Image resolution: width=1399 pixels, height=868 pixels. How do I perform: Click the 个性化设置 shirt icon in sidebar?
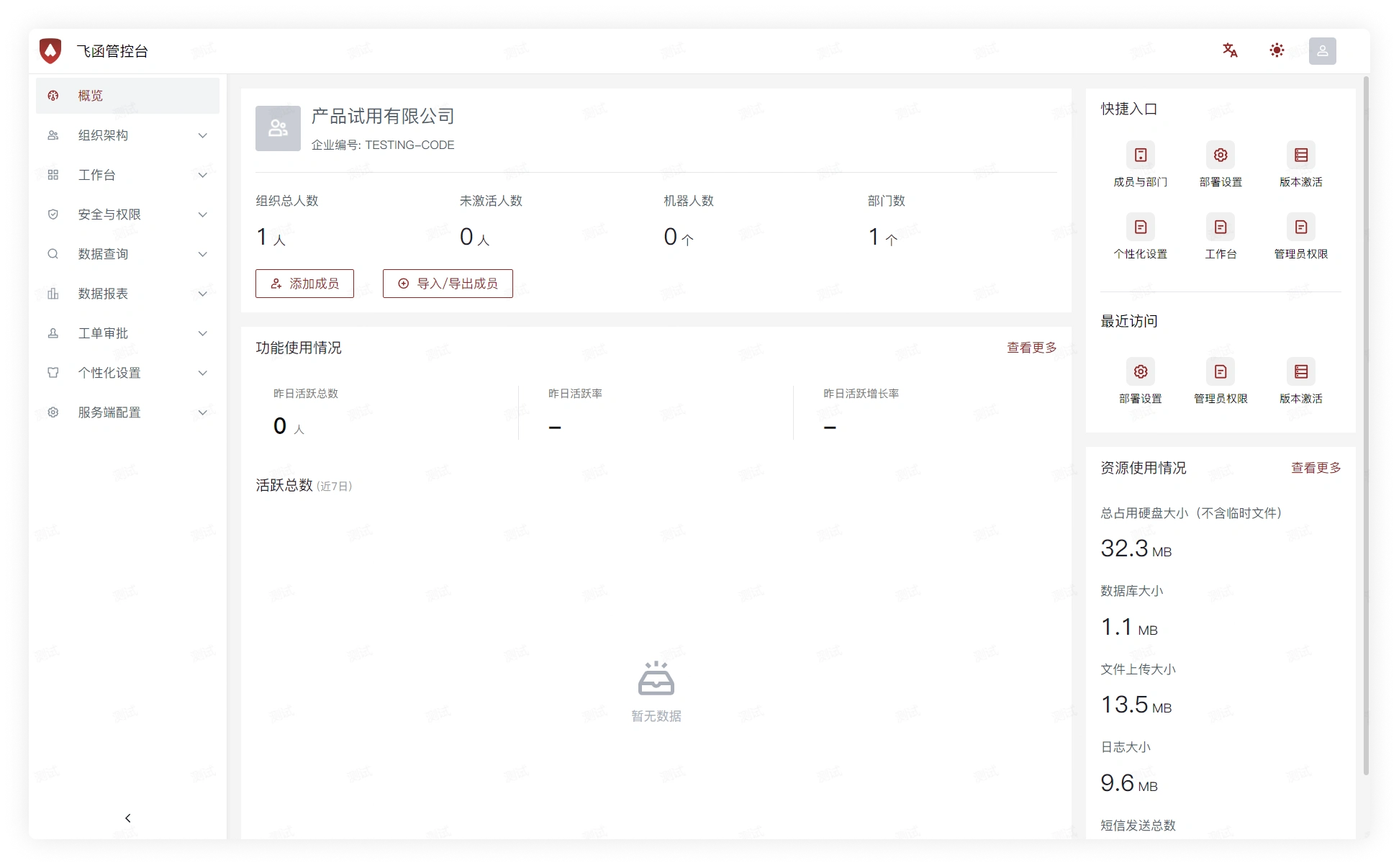coord(53,373)
